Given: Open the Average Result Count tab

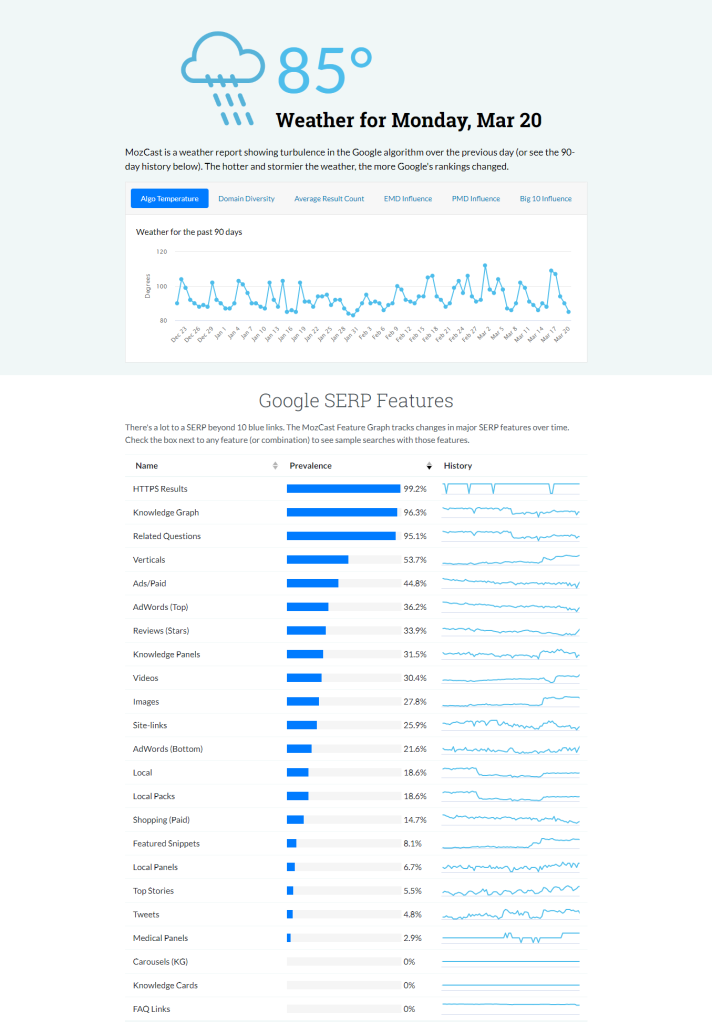Looking at the screenshot, I should tap(329, 198).
